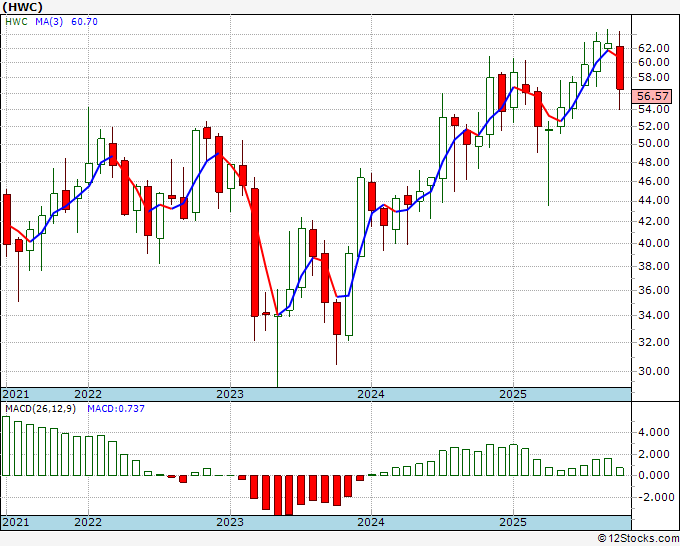Click the "60.70" moving average value
This screenshot has width=680, height=546.
84,22
